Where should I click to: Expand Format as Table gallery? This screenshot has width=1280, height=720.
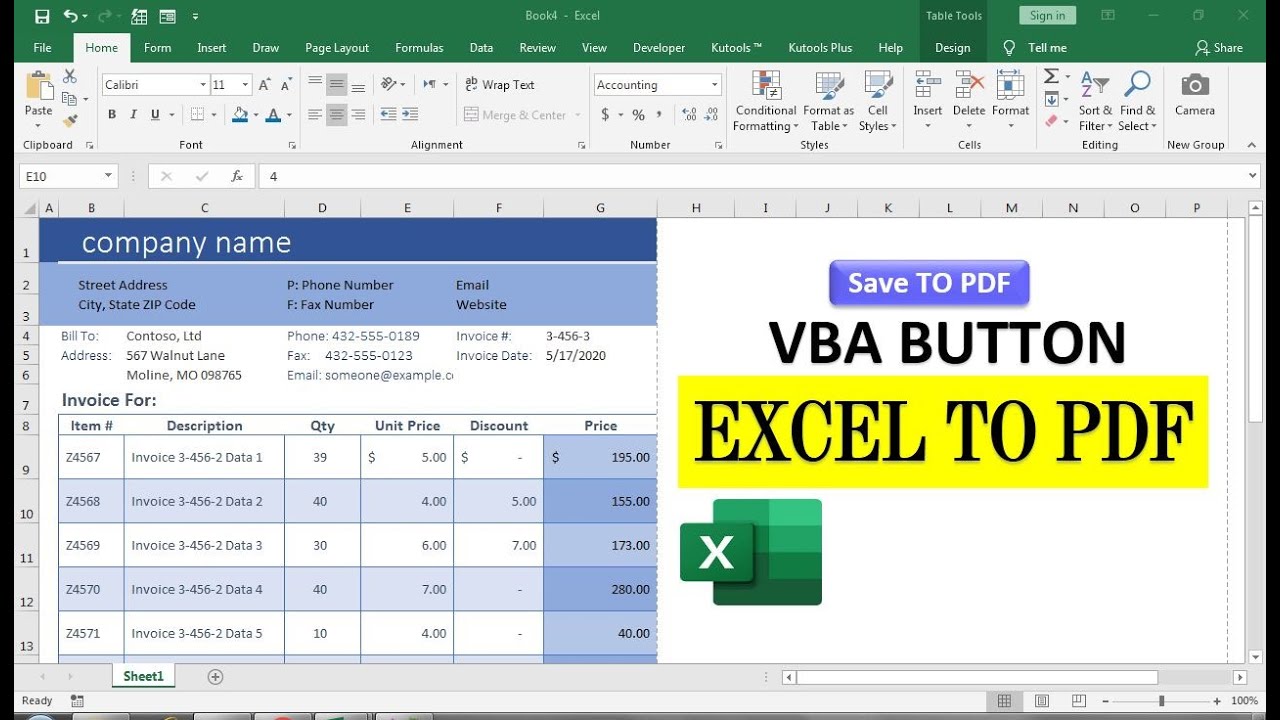(x=828, y=102)
